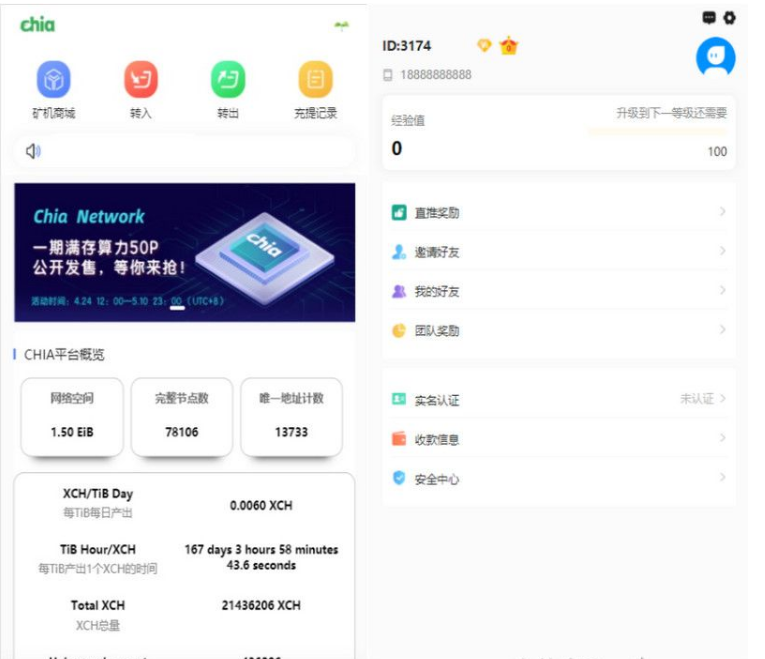Open 我的好友 my friends menu item
Screen dimensions: 765x659
(x=437, y=291)
